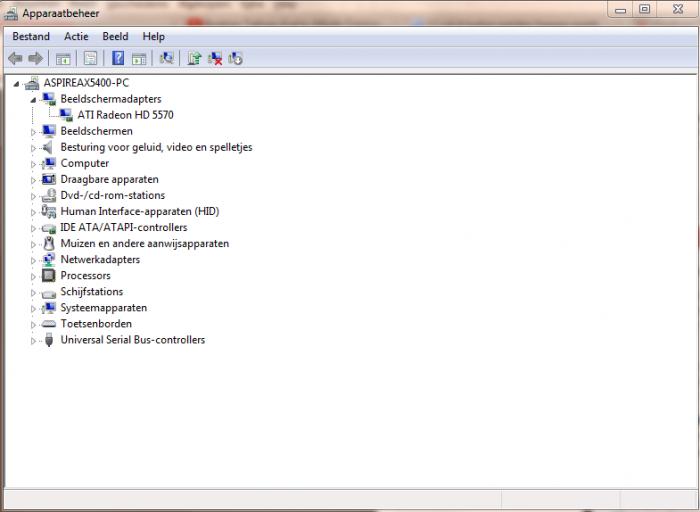Click the mouse icon beside Muizen

pos(49,243)
